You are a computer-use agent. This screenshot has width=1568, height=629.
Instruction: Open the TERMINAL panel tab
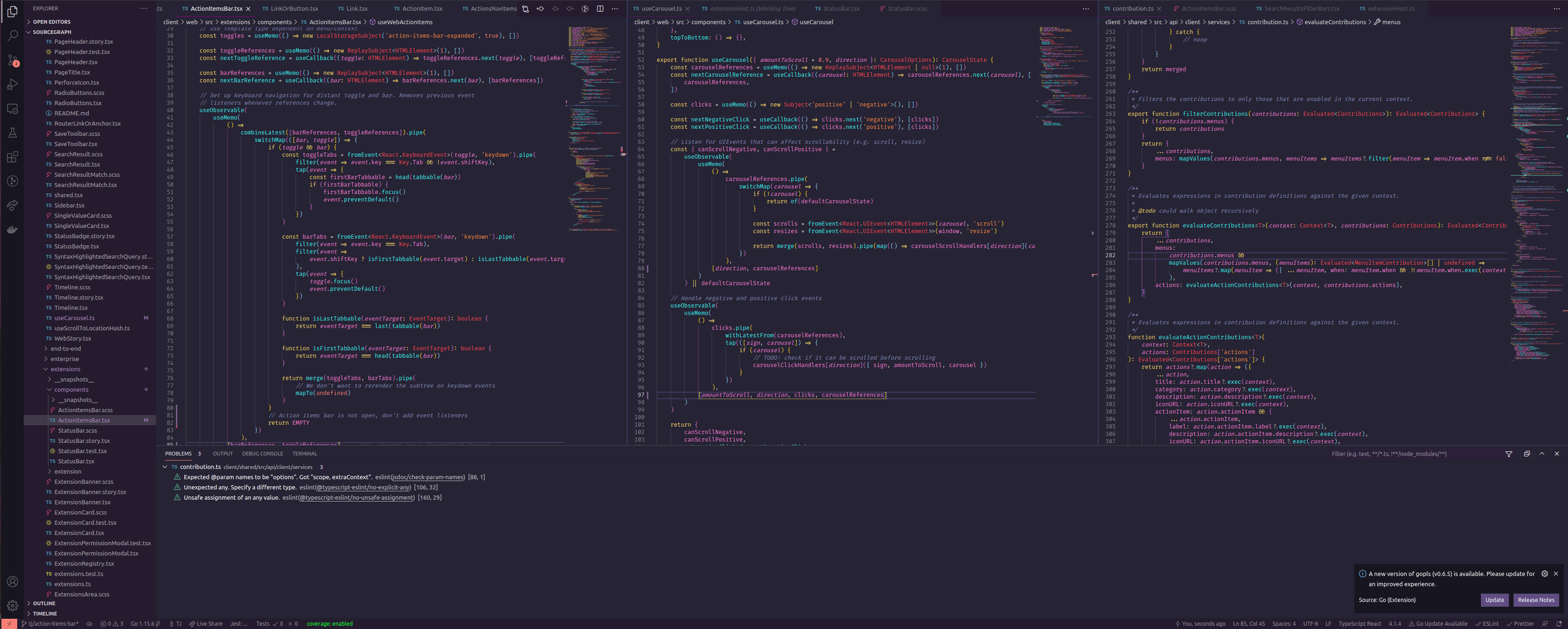click(304, 454)
